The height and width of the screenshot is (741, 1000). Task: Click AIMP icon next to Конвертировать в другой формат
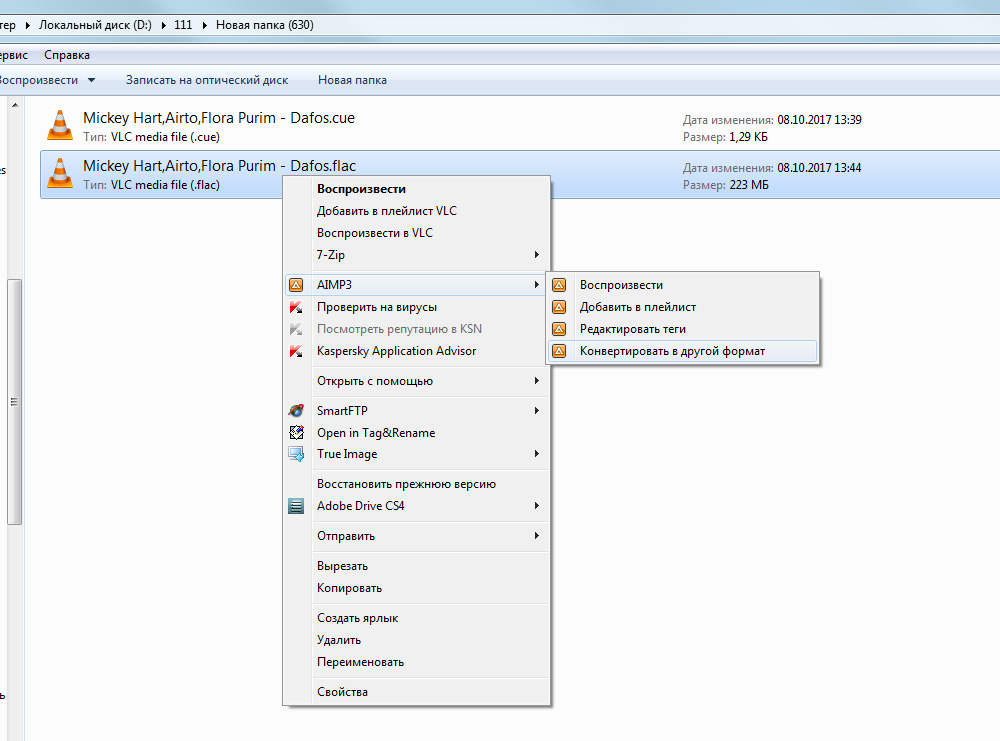tap(559, 351)
